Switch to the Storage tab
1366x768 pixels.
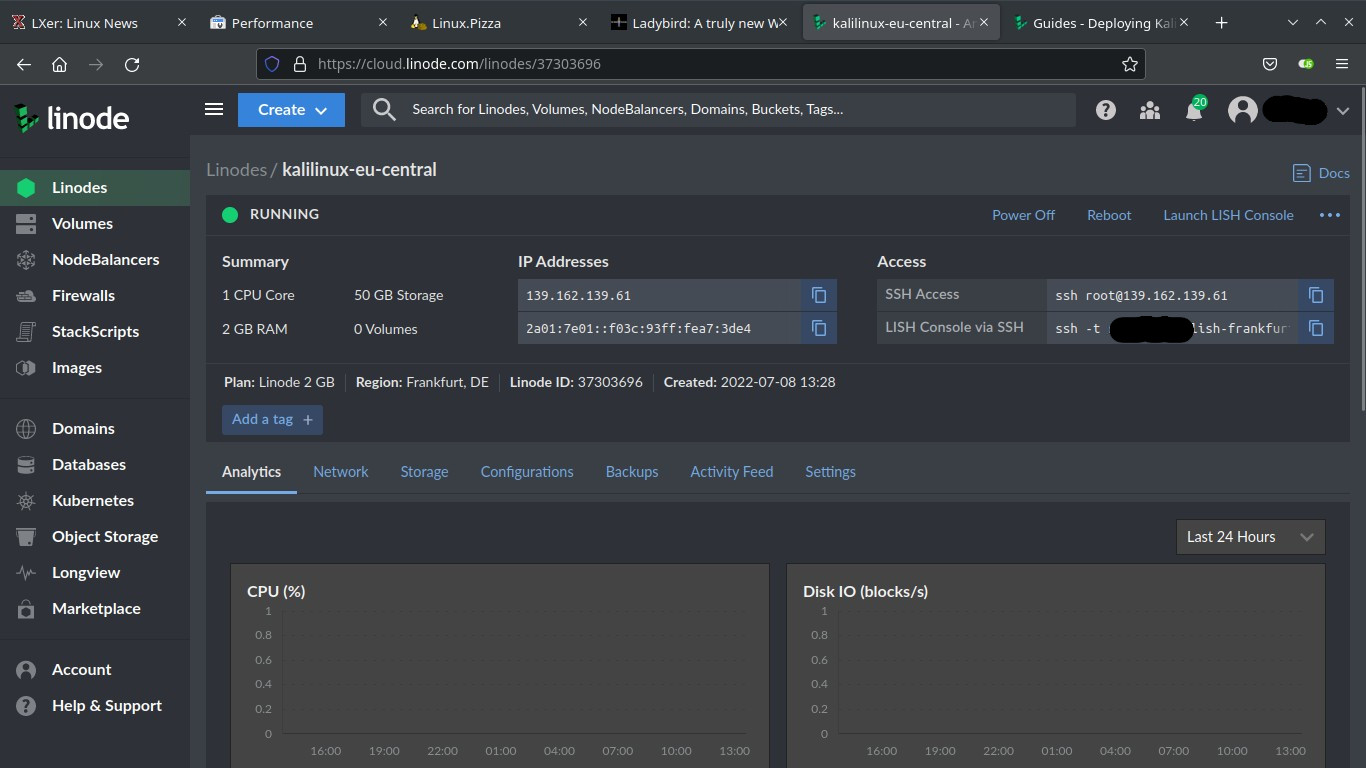(424, 472)
